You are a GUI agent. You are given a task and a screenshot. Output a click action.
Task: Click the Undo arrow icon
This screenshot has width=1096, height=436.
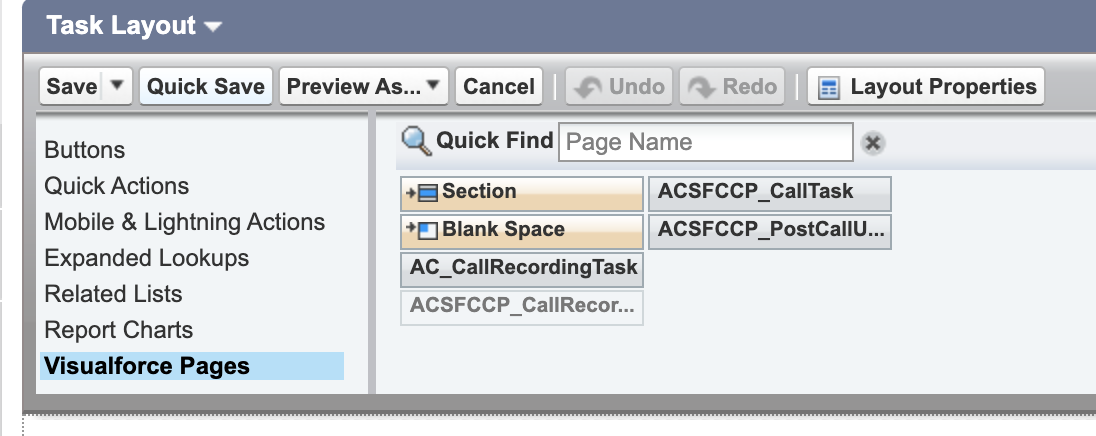tap(588, 87)
